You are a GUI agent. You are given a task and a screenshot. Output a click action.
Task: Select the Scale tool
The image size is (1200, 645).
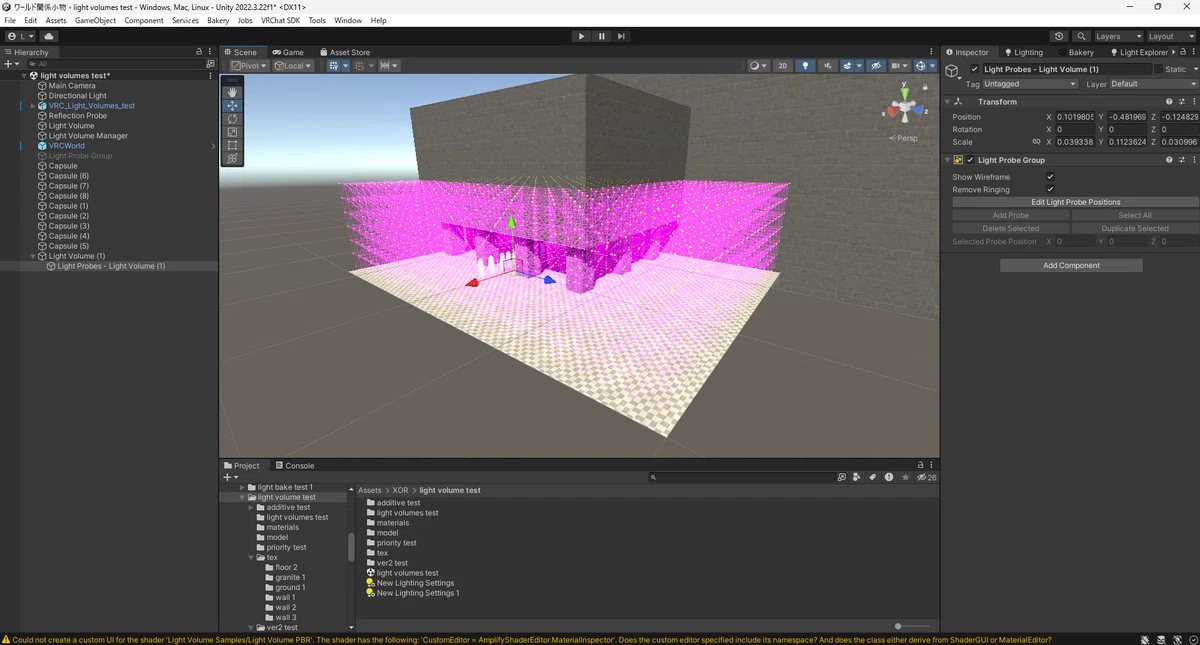coord(232,132)
